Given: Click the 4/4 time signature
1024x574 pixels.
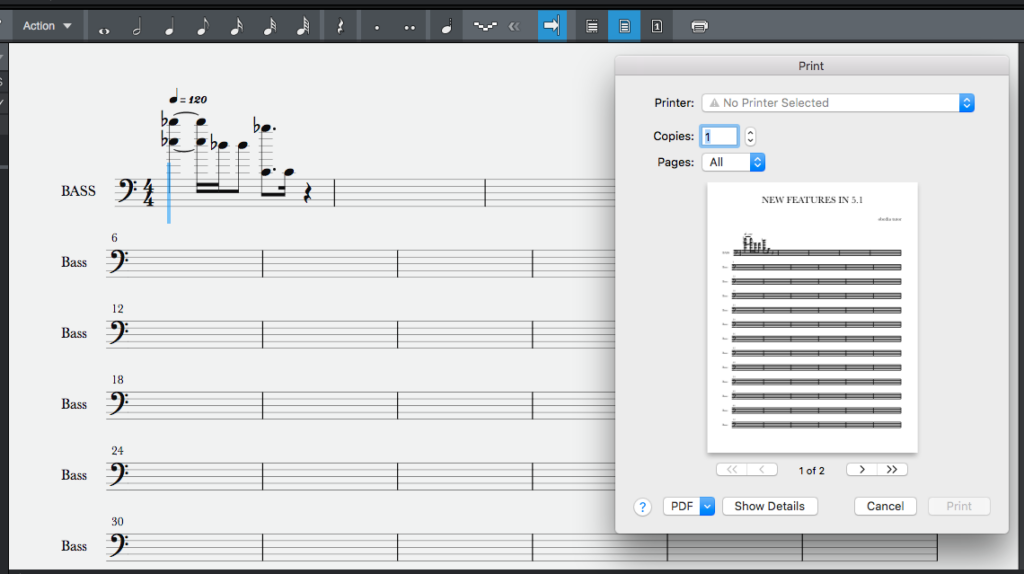Looking at the screenshot, I should [149, 193].
